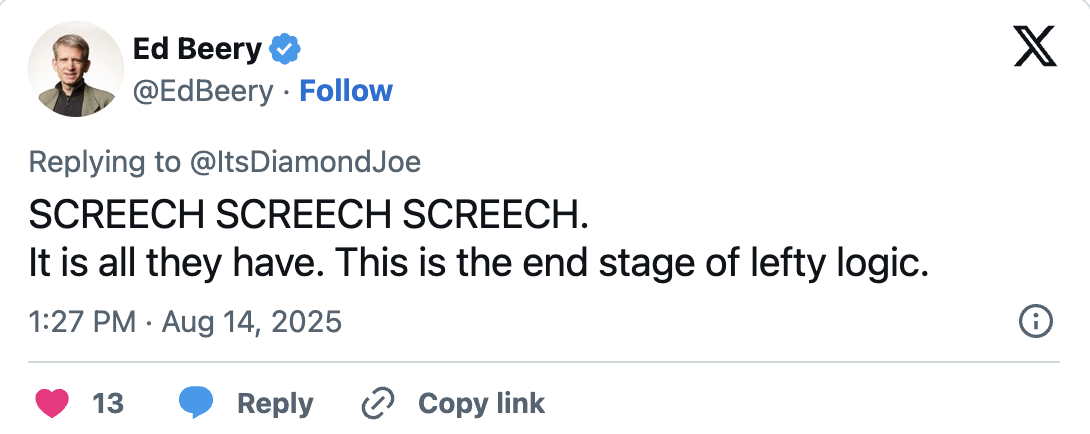Open the info circle icon
This screenshot has height=434, width=1090.
click(x=1034, y=321)
